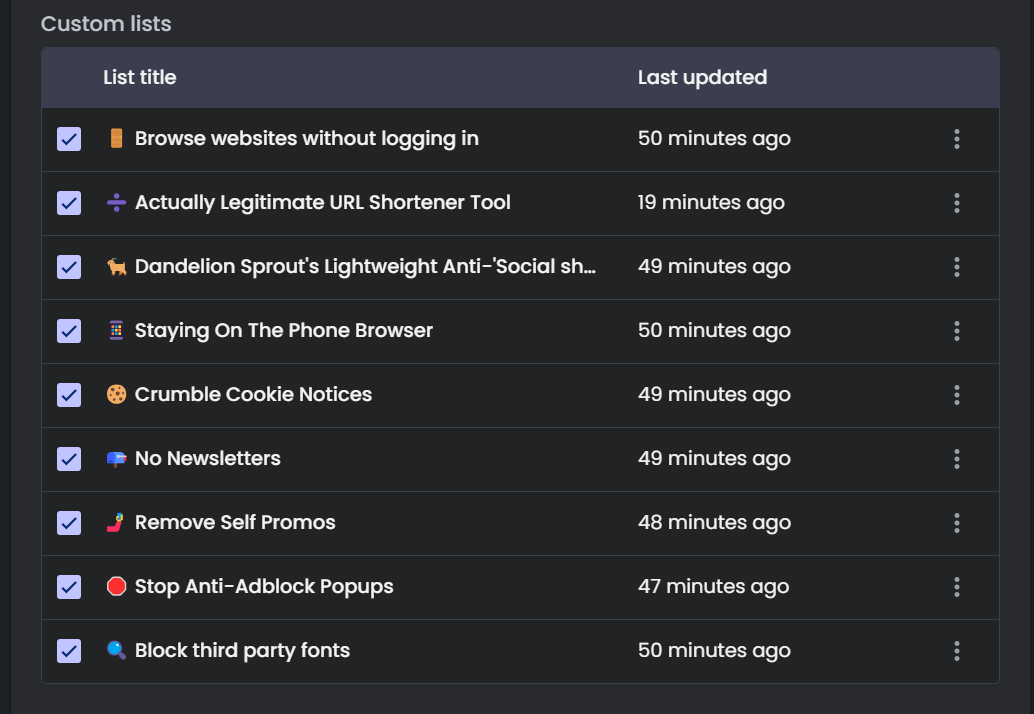Screen dimensions: 1034x714
Task: Open more options for No Newsletters row
Action: [x=956, y=459]
